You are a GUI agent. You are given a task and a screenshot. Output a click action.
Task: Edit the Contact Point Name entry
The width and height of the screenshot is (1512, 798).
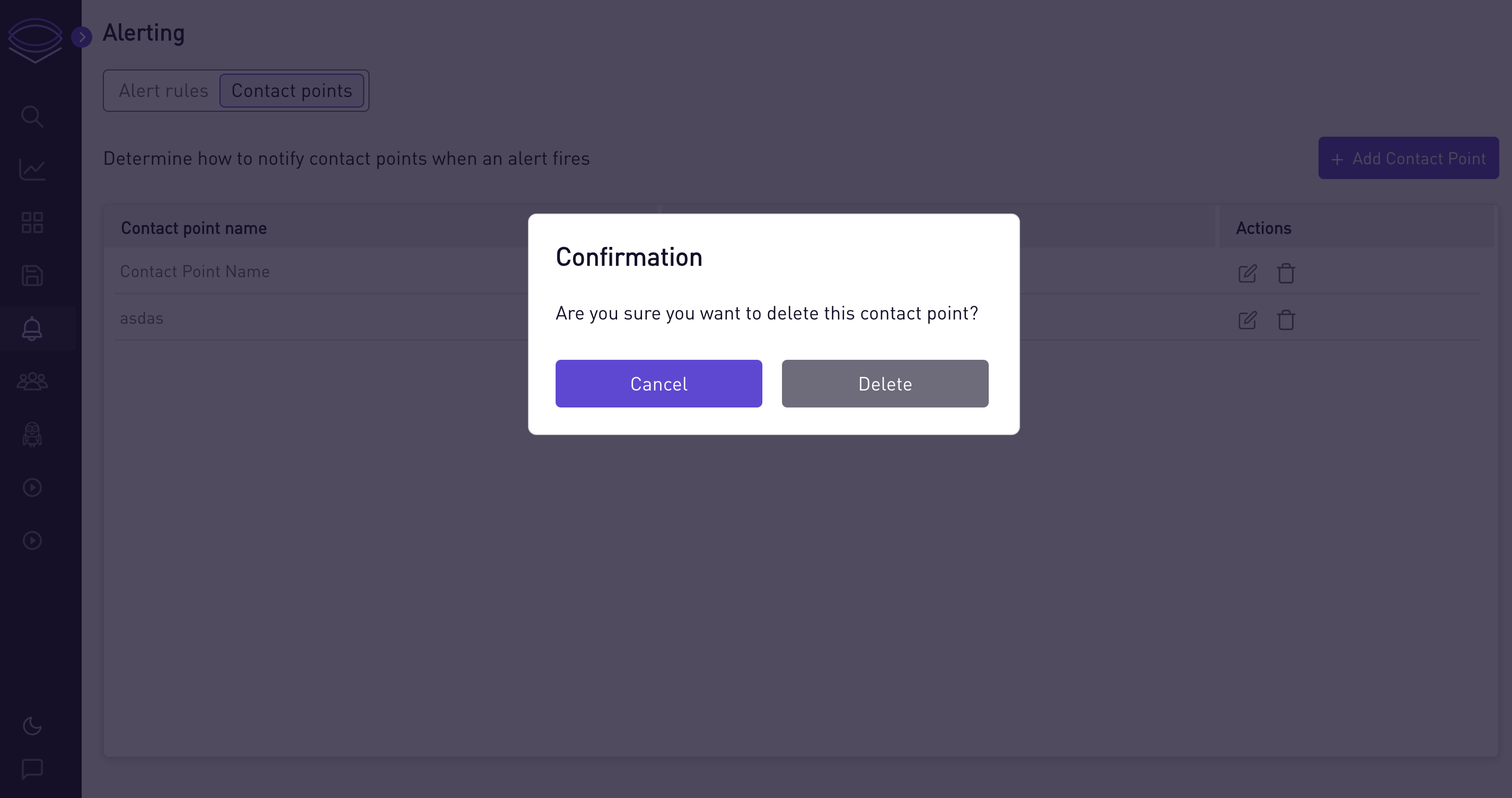click(1247, 273)
